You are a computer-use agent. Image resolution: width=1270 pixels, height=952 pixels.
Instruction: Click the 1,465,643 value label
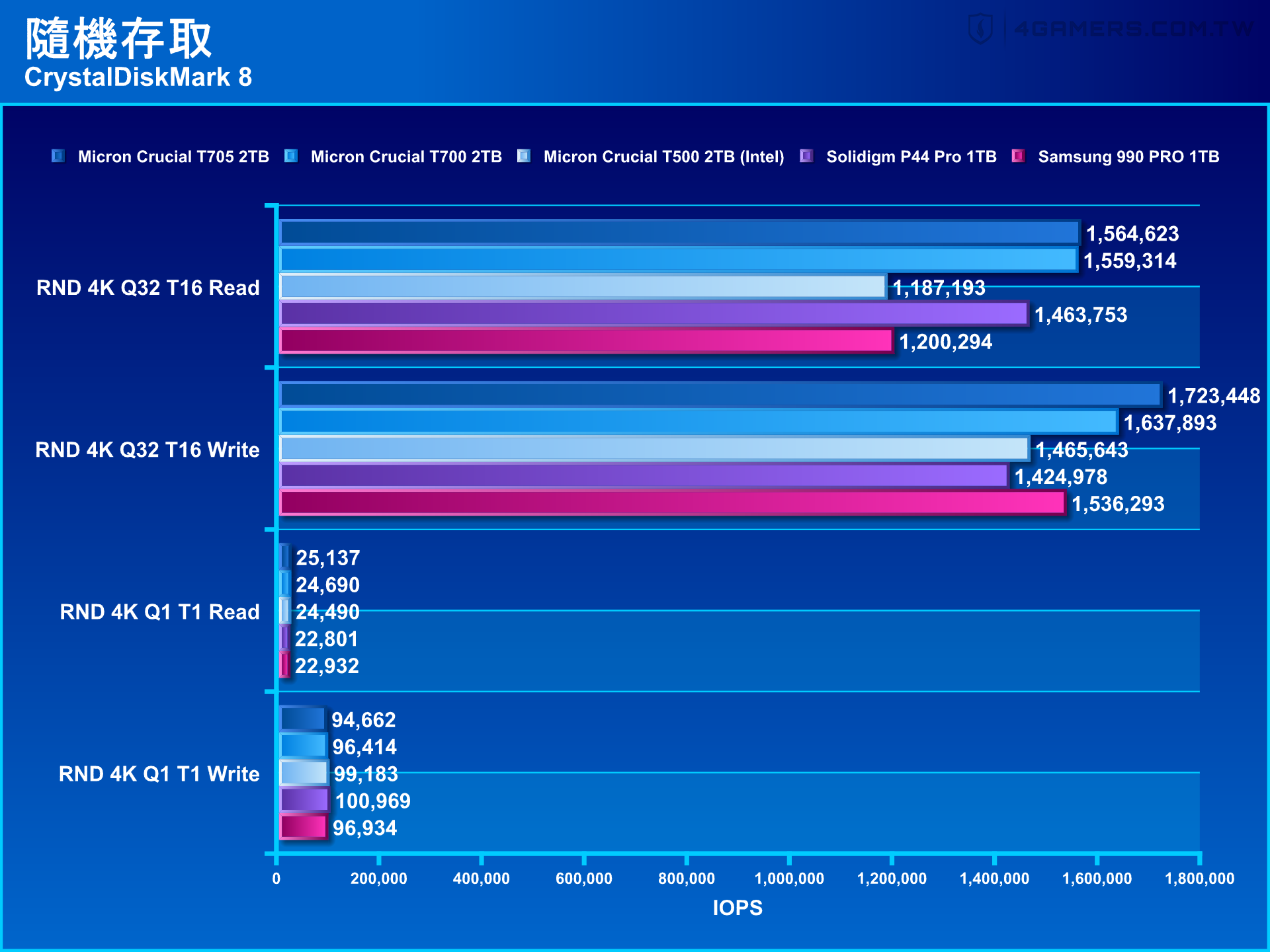(1081, 450)
